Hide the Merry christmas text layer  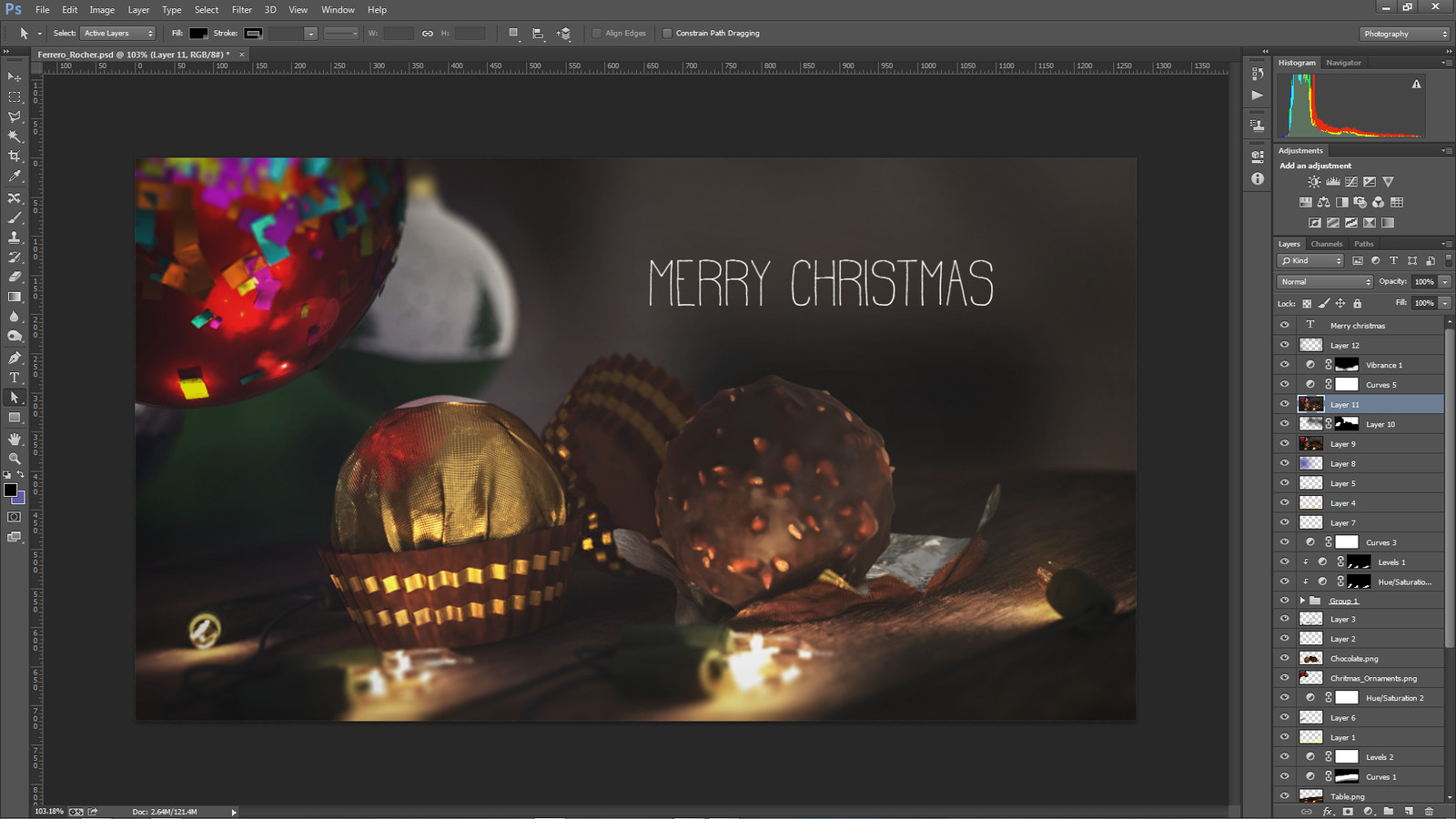click(1285, 325)
